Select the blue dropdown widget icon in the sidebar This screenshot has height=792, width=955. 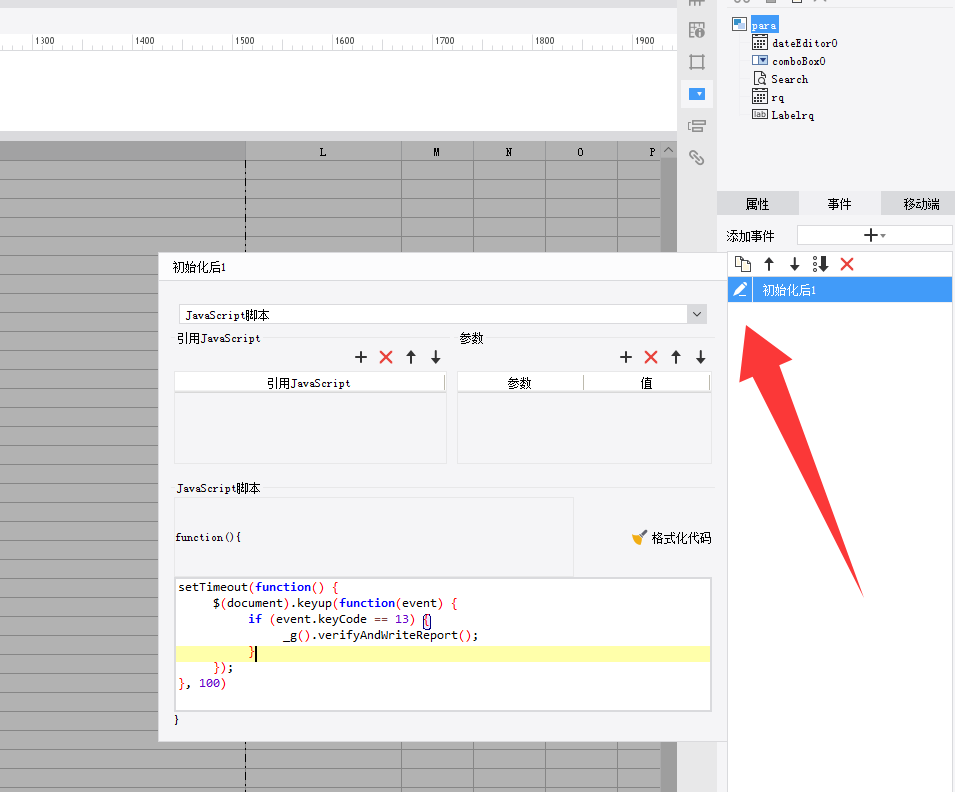[697, 94]
